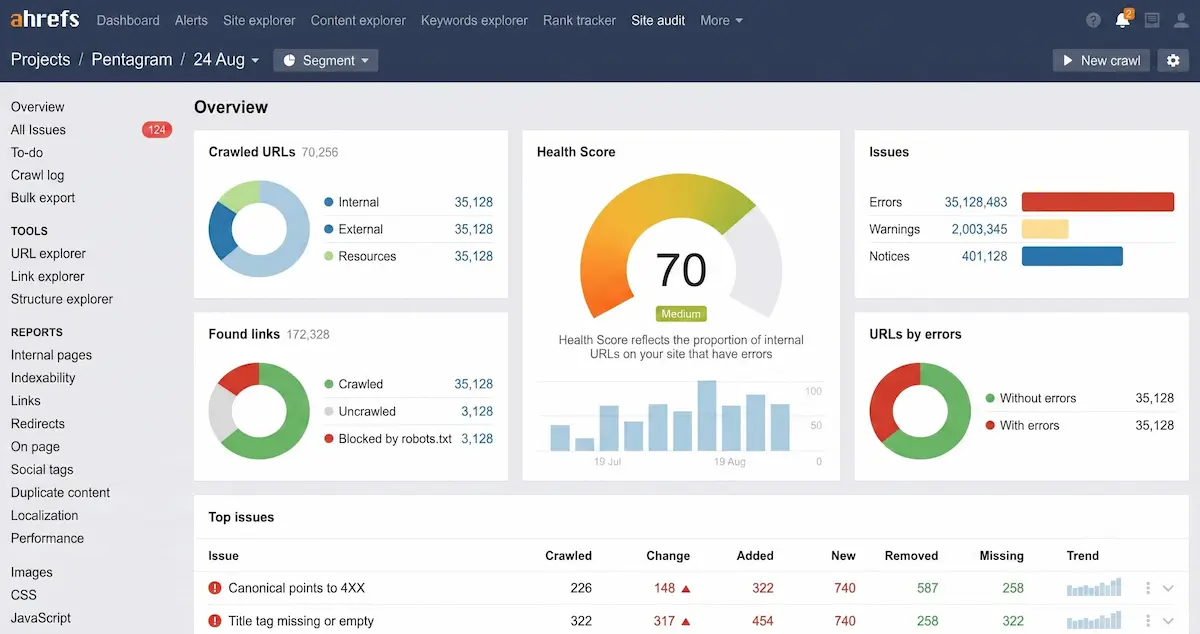
Task: Click the ahrefs logo
Action: coord(46,20)
